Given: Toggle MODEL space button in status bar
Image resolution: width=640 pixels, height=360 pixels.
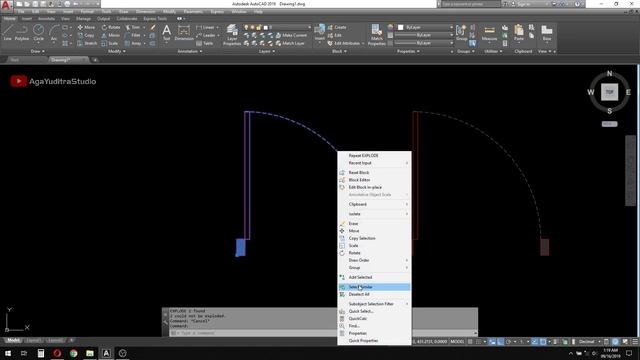Looking at the screenshot, I should pyautogui.click(x=457, y=342).
